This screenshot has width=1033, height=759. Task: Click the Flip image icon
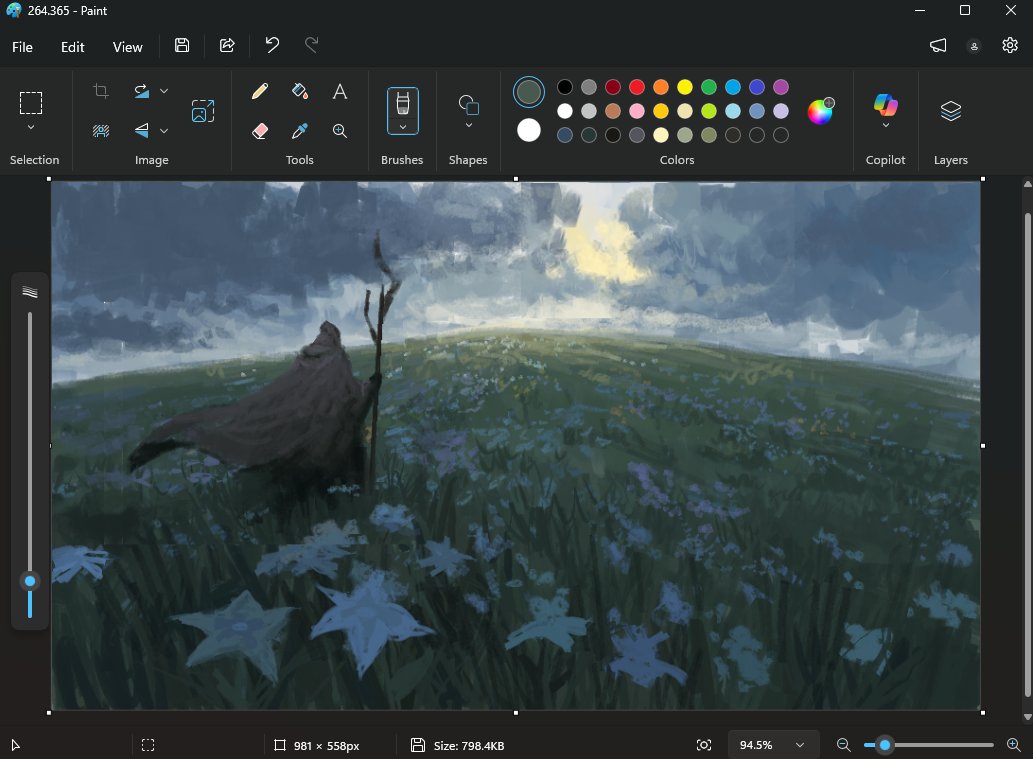142,130
